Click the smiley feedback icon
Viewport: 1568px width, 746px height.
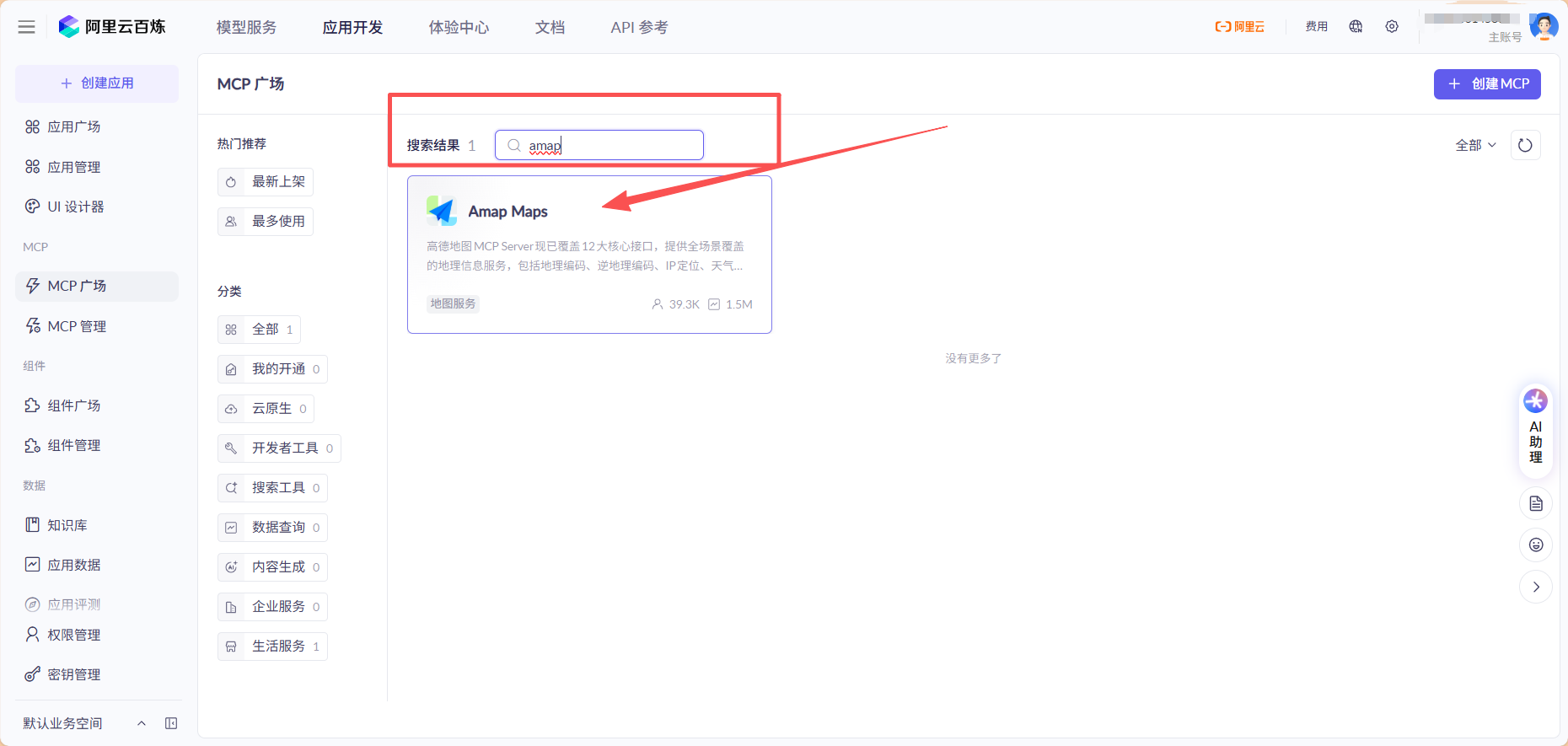click(x=1536, y=545)
